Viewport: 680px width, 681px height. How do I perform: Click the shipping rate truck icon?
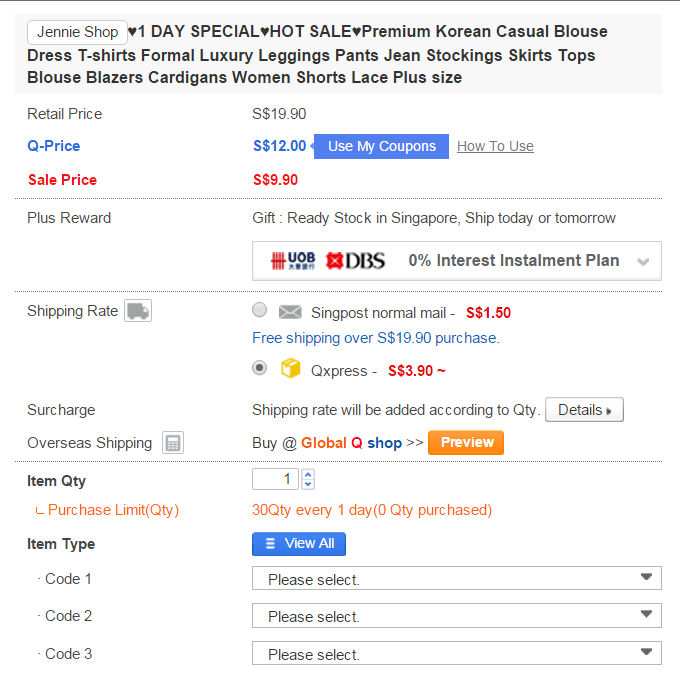click(137, 311)
